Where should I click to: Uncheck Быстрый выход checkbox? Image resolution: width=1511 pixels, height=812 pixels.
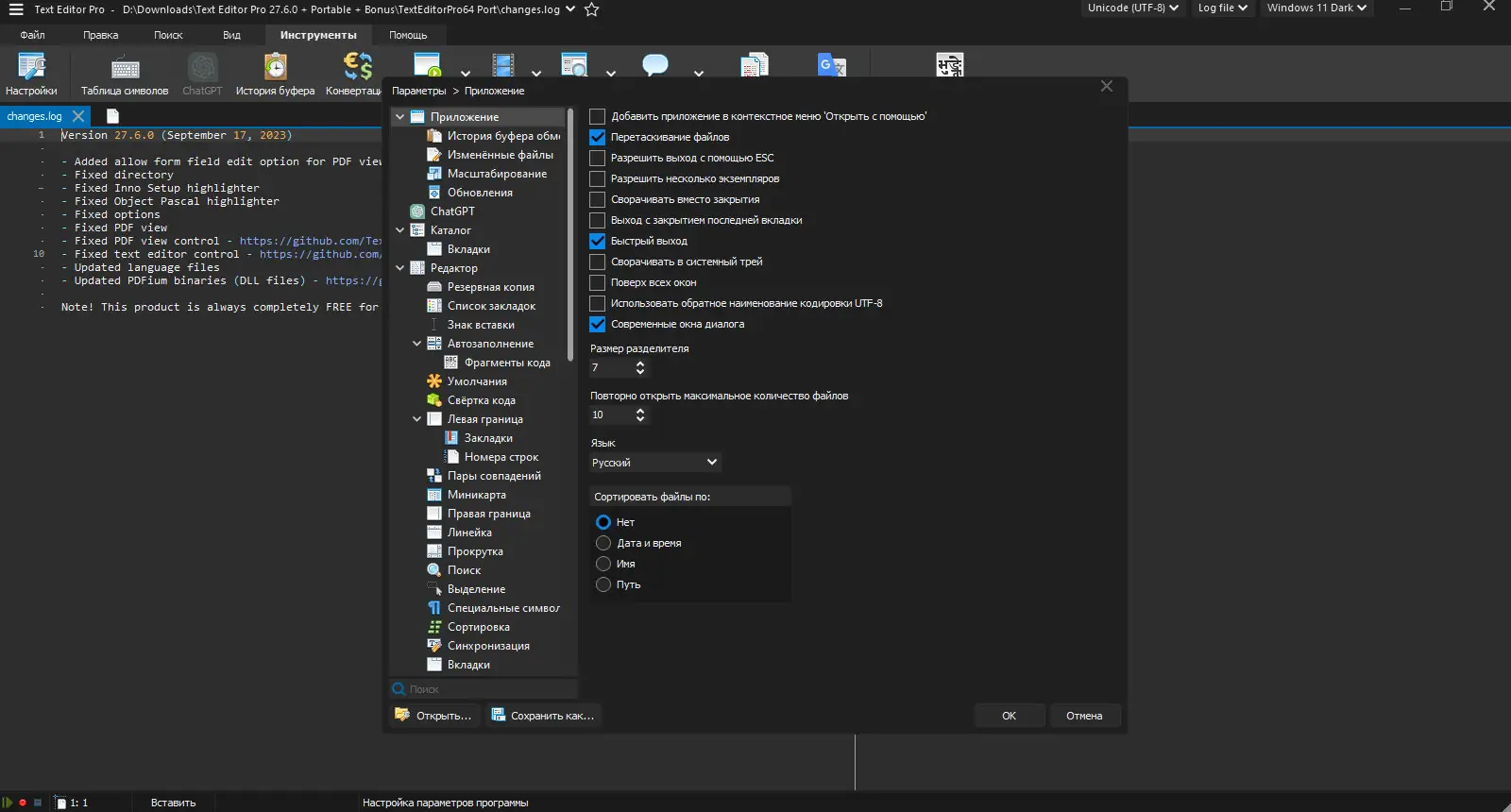[x=598, y=241]
